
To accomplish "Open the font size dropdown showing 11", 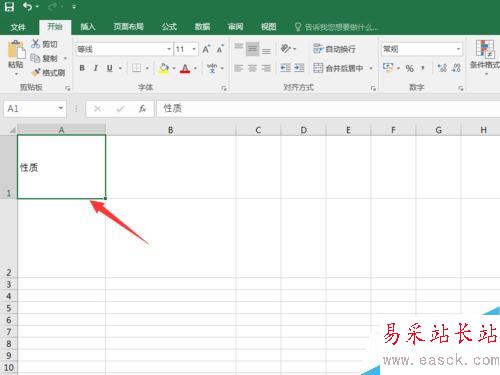I will pos(194,49).
